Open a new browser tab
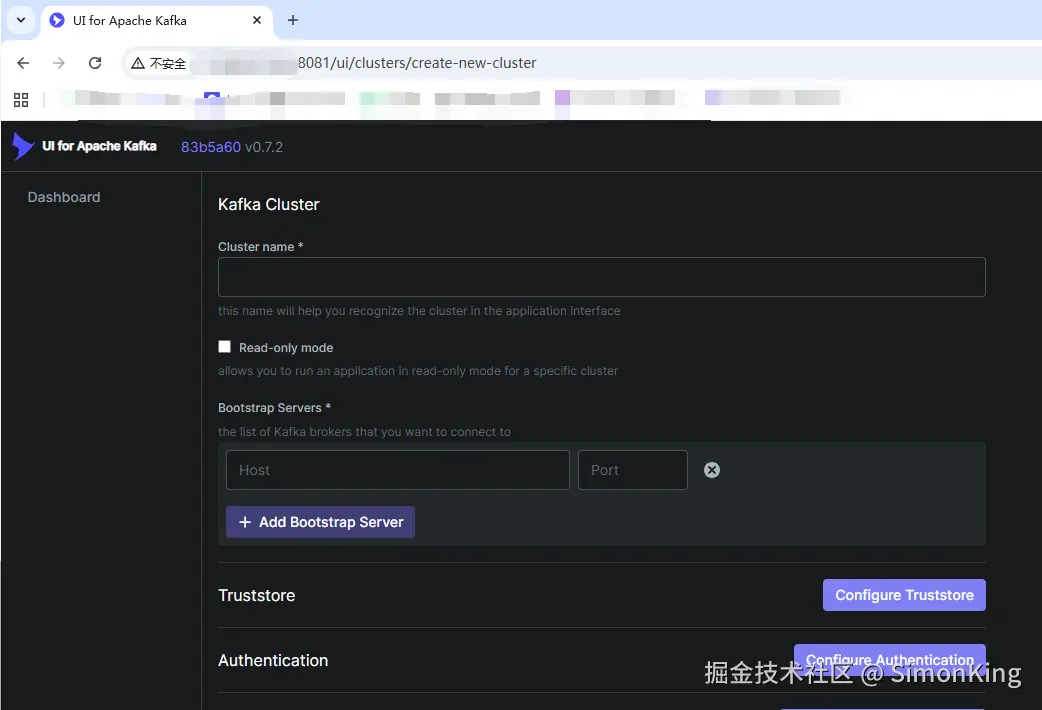The image size is (1042, 710). 292,21
